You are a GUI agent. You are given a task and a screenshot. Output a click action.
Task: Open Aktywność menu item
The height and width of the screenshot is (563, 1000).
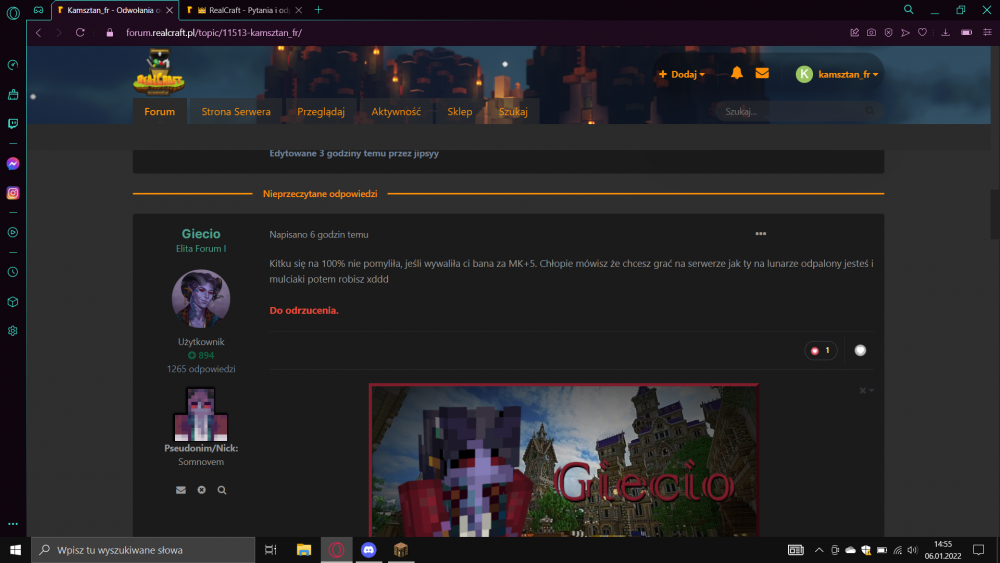coord(396,112)
